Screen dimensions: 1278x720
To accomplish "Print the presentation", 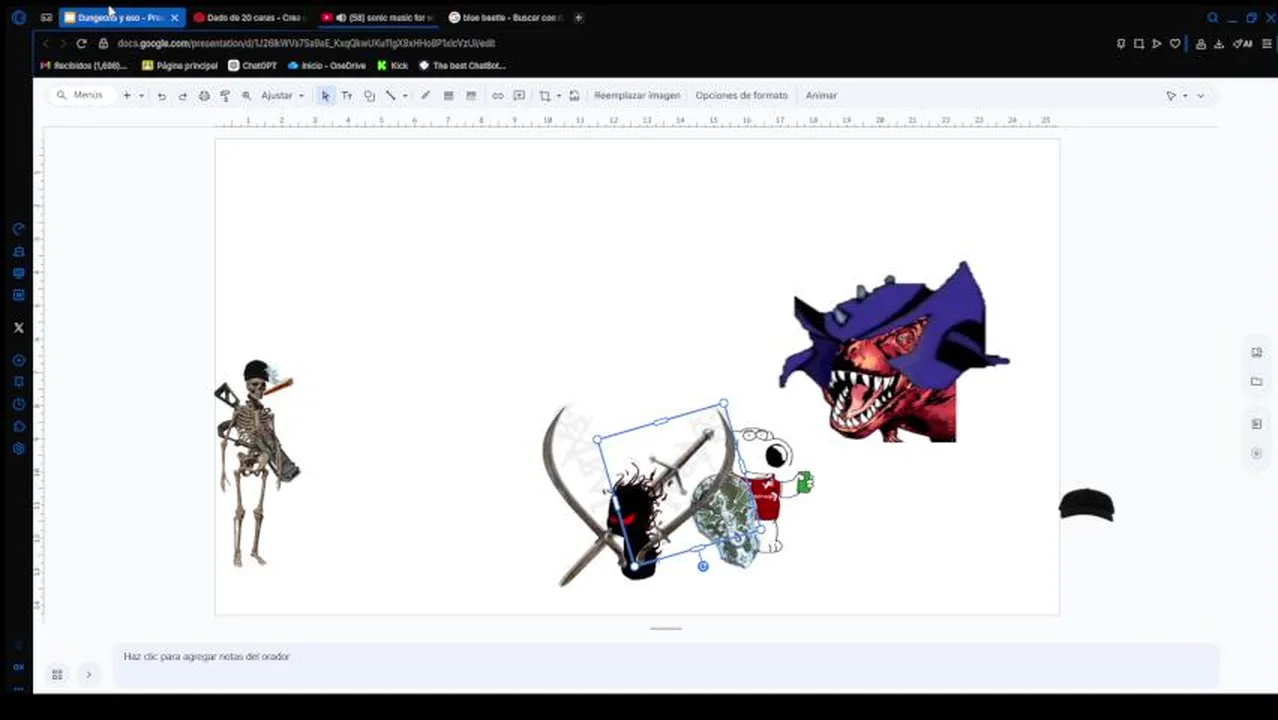I will click(204, 96).
